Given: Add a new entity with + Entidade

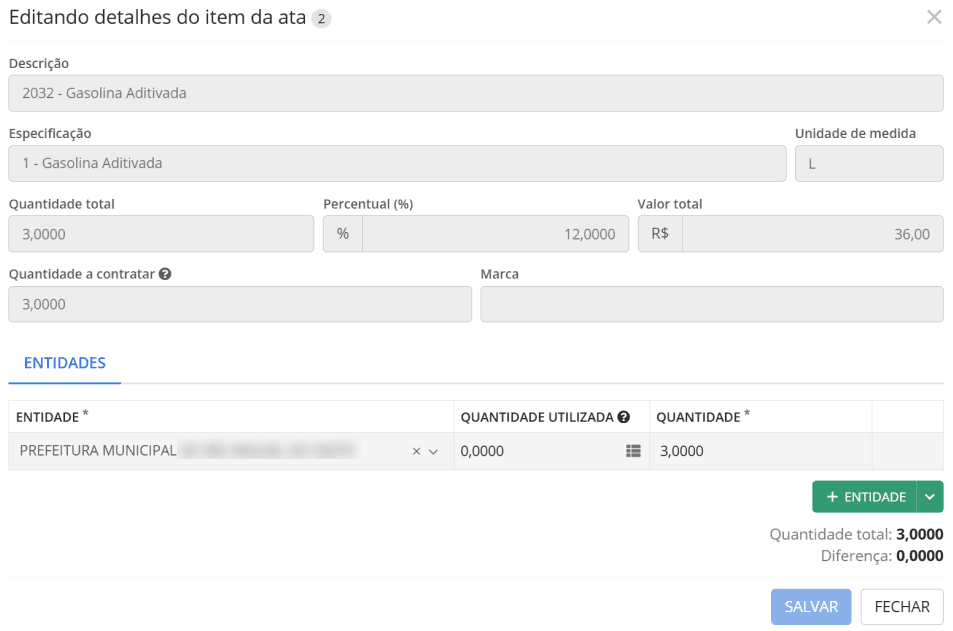Looking at the screenshot, I should [865, 497].
